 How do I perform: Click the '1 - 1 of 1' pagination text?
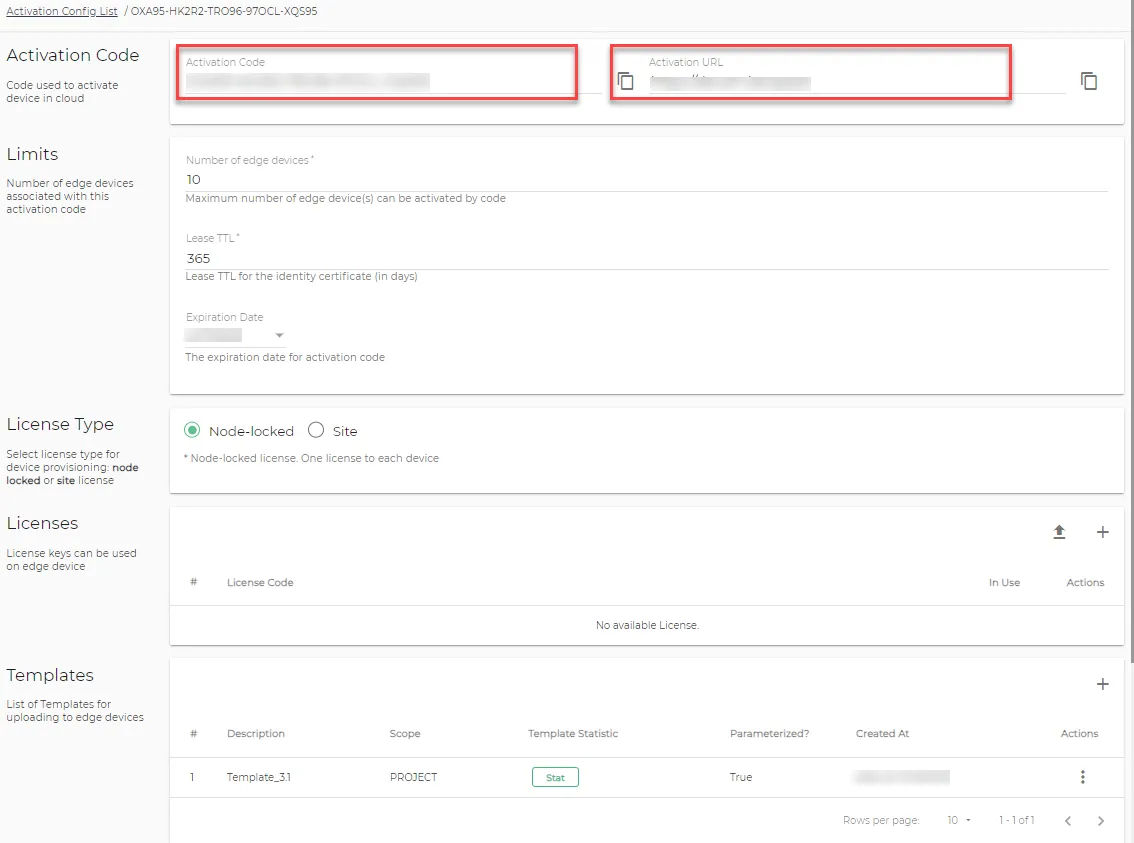[1016, 820]
